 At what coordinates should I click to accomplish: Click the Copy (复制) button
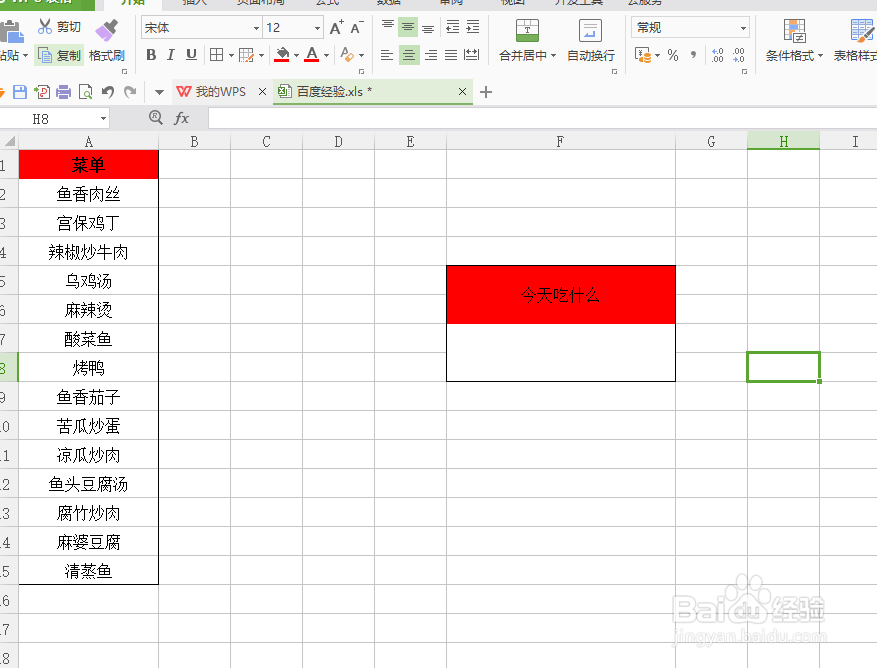coord(59,55)
